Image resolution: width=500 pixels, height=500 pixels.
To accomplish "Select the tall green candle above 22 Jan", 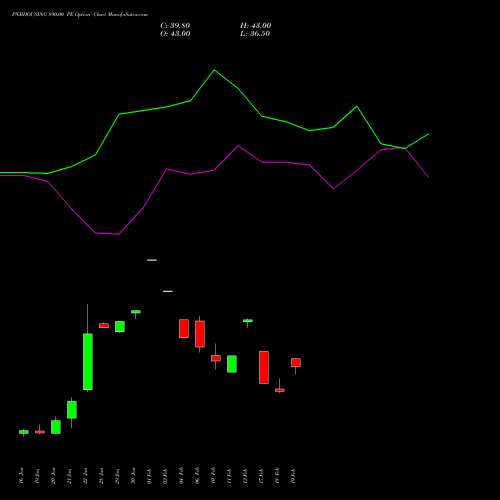I will pyautogui.click(x=88, y=361).
